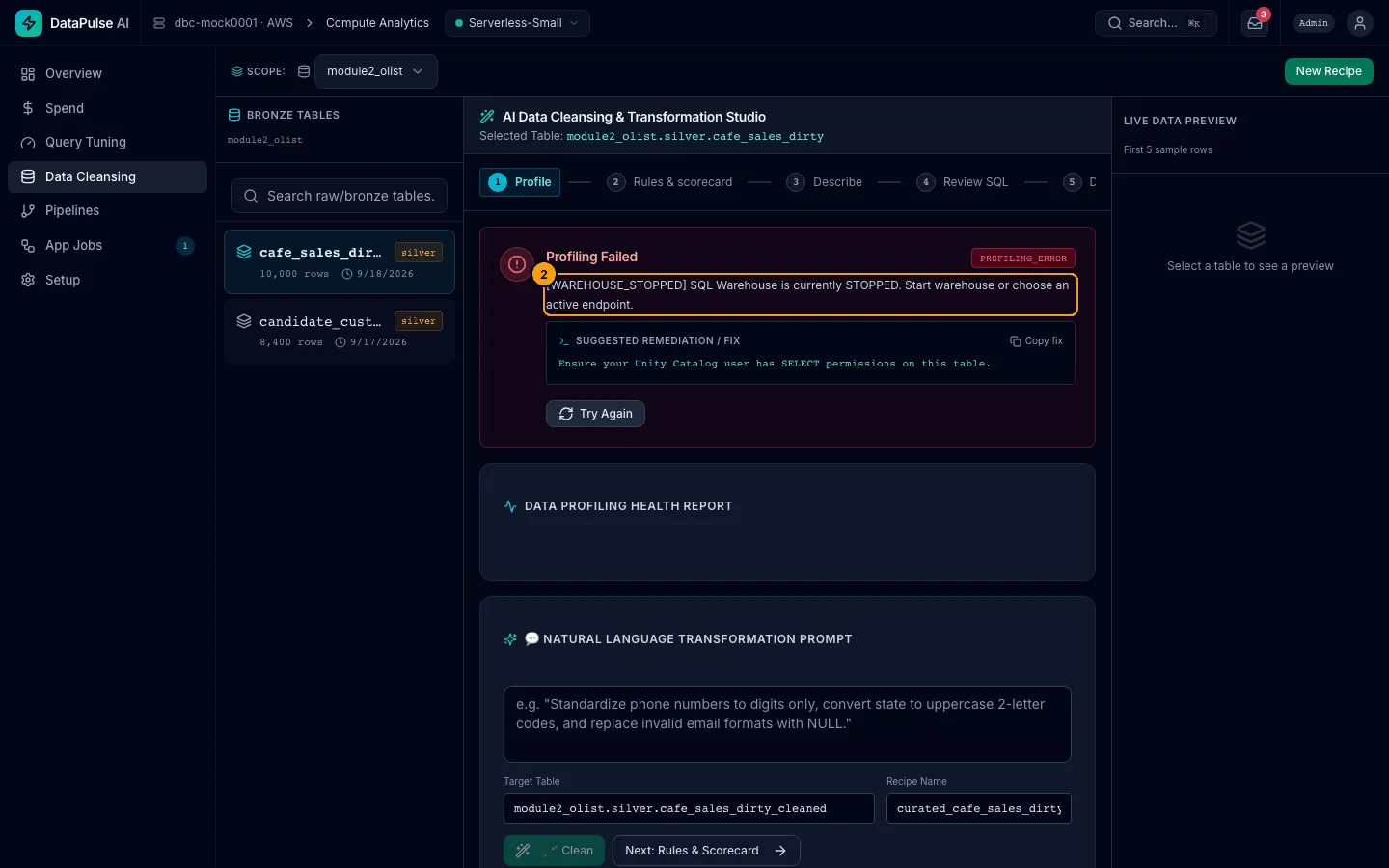The height and width of the screenshot is (868, 1389).
Task: Click the Profiling Failed alert icon
Action: (x=517, y=264)
